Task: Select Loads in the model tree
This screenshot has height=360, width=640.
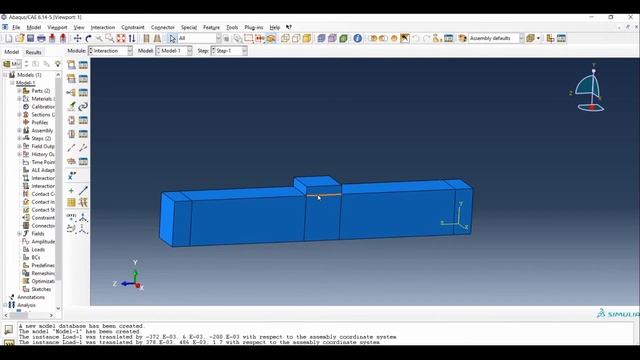Action: point(38,249)
